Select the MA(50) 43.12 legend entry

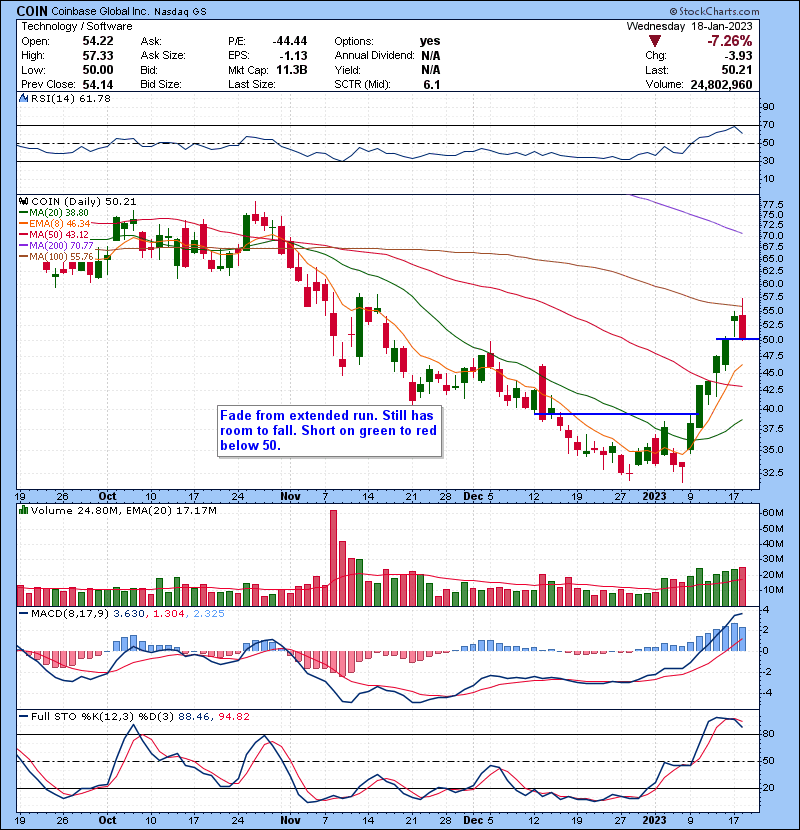coord(54,234)
